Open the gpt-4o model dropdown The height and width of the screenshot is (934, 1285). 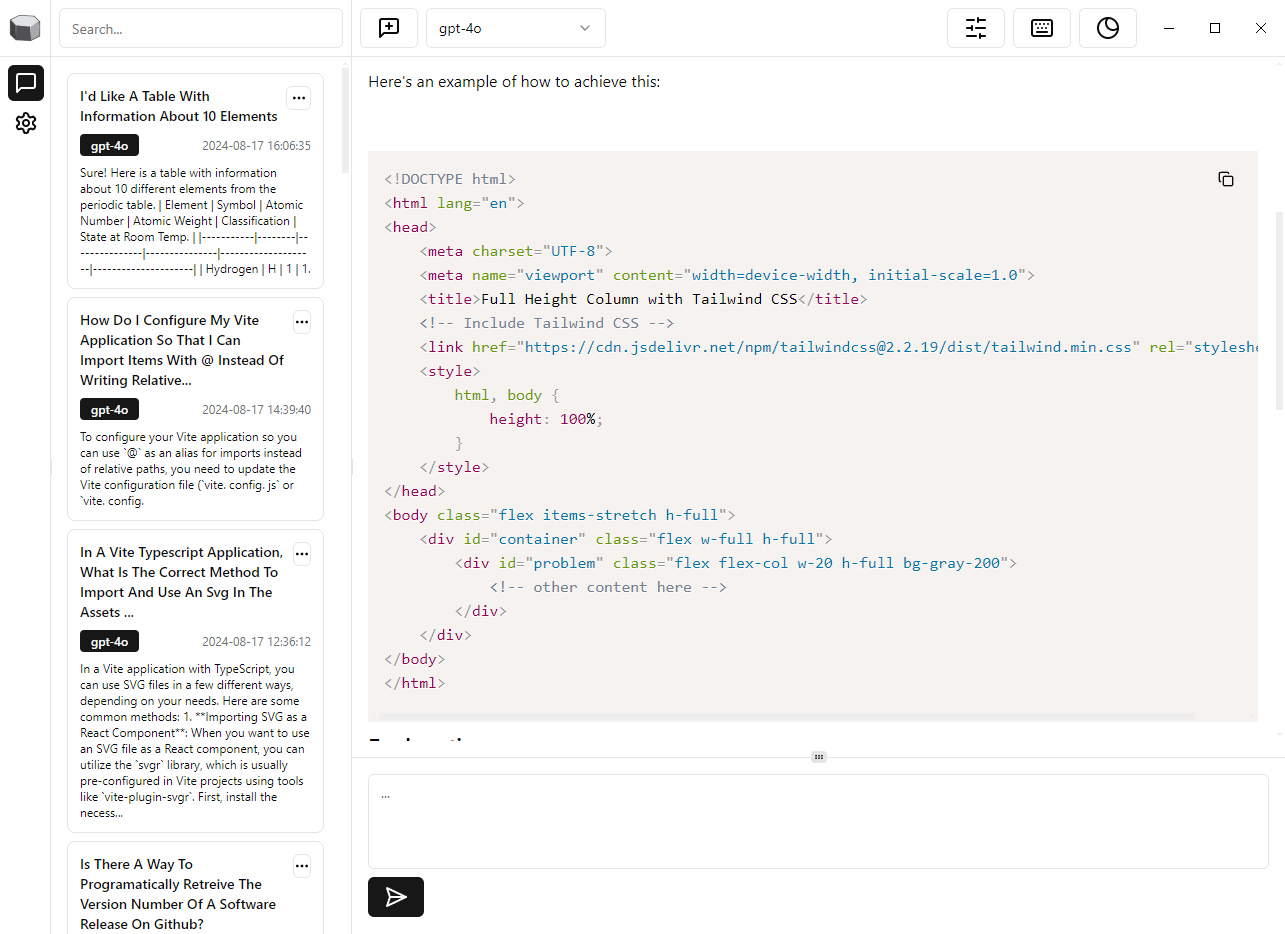(x=515, y=28)
